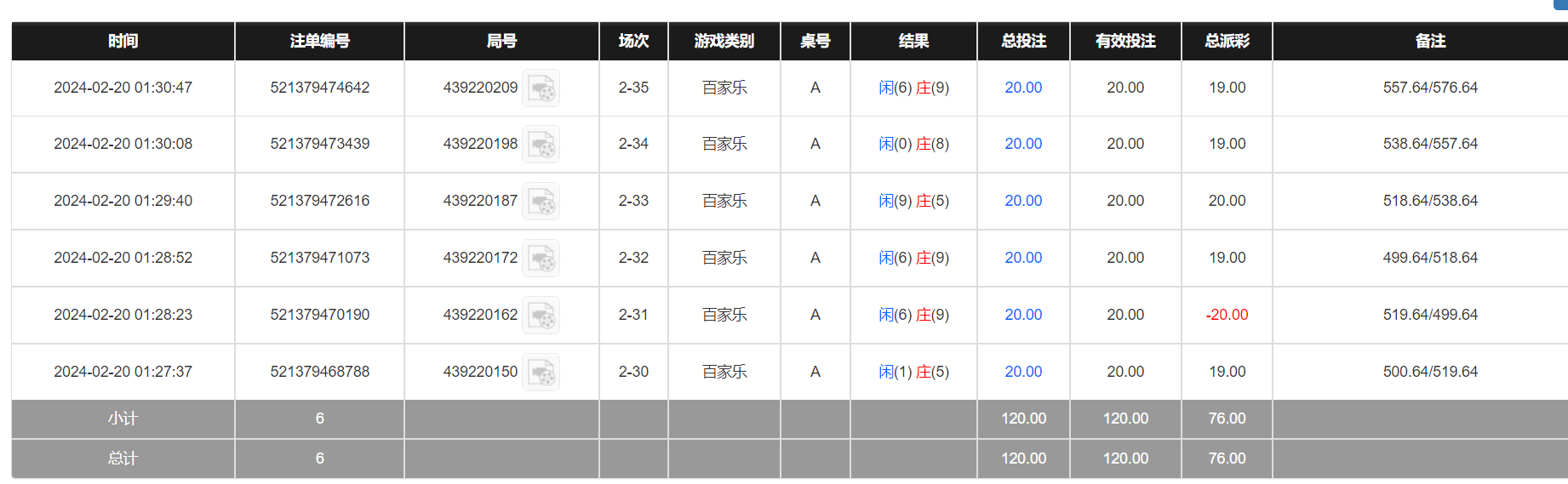Open video replay for round 439220198

coord(541,145)
